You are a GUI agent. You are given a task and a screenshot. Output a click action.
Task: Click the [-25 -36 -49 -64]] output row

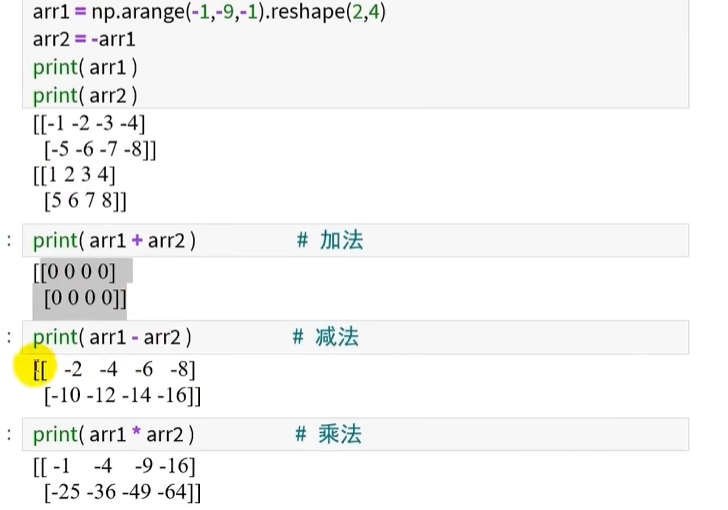point(122,492)
